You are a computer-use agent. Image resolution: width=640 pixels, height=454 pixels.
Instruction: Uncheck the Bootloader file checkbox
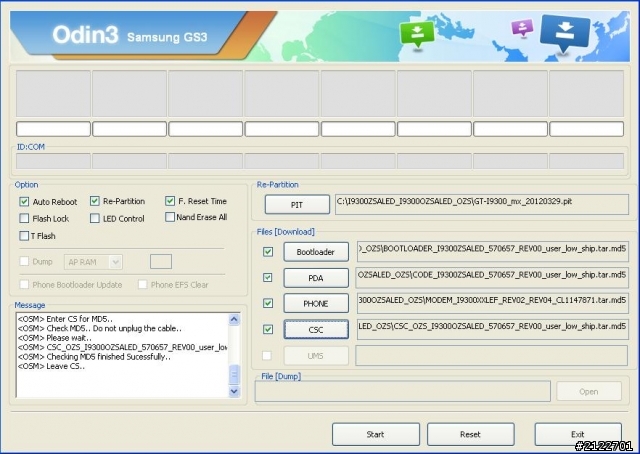(x=268, y=252)
